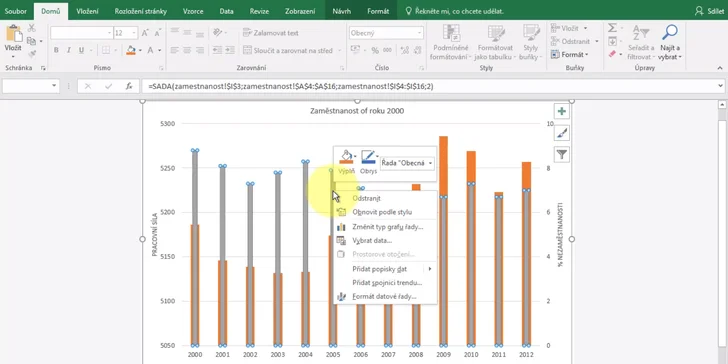
Task: Collapse the ribbon arrow
Action: click(720, 68)
